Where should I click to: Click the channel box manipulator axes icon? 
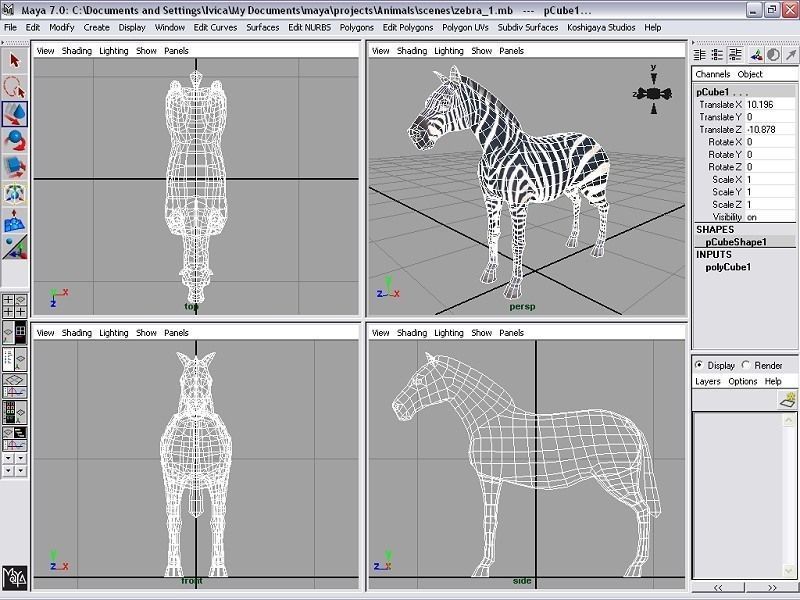tap(756, 55)
